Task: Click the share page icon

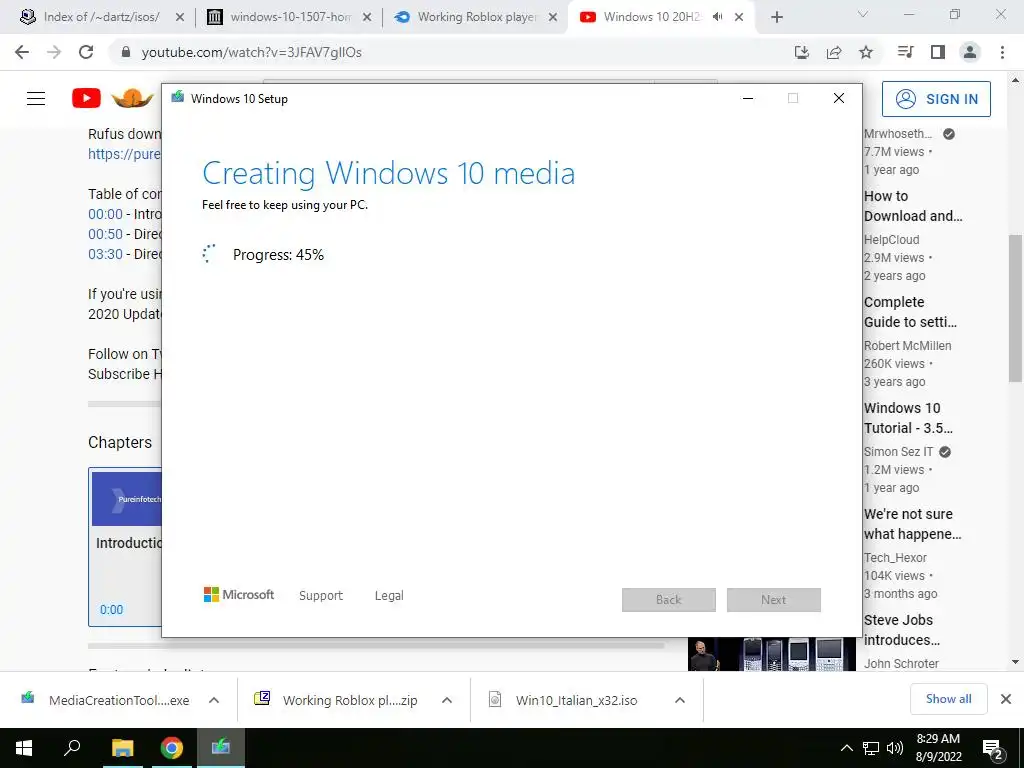Action: point(834,52)
